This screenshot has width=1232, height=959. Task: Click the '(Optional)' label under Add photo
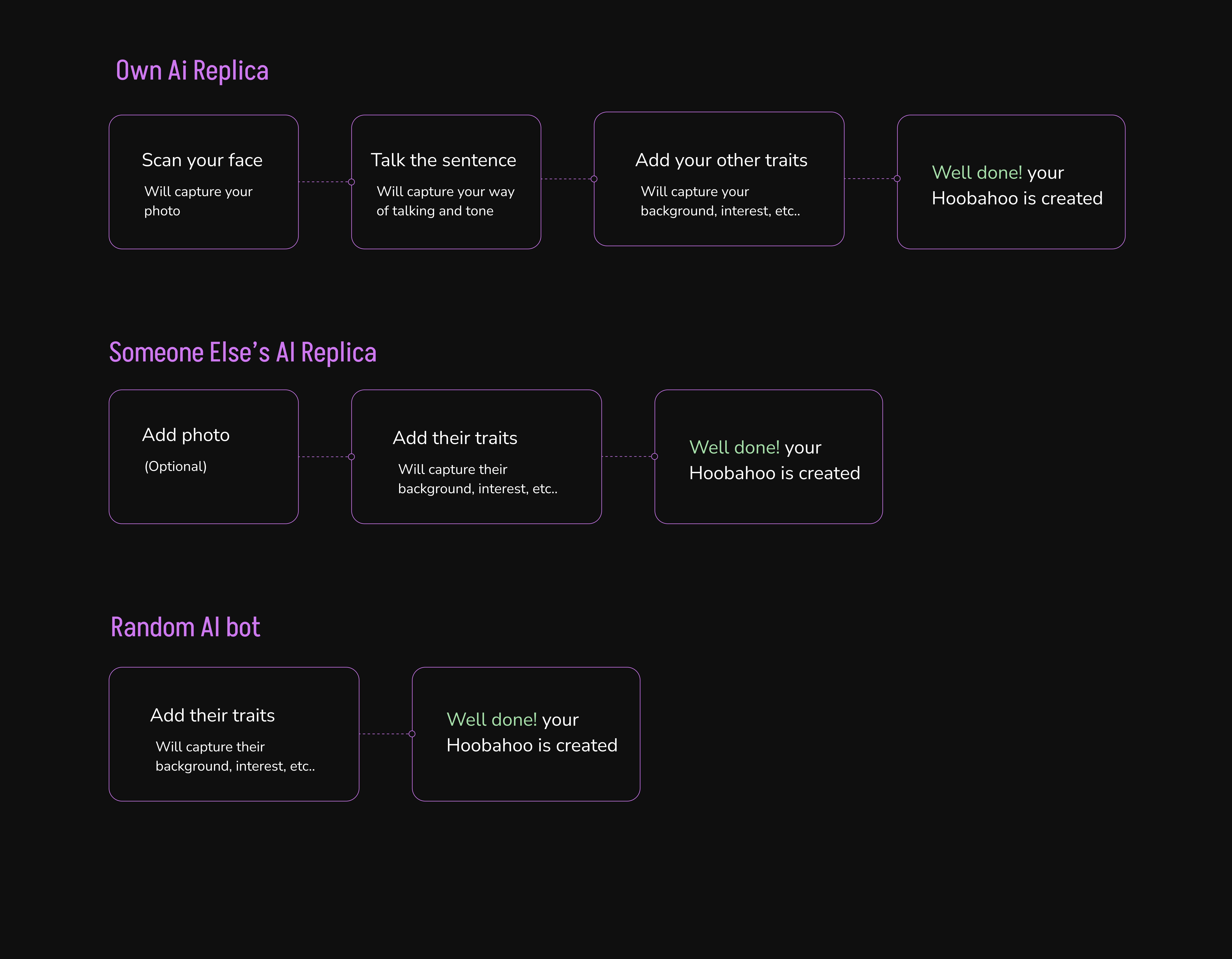tap(175, 466)
